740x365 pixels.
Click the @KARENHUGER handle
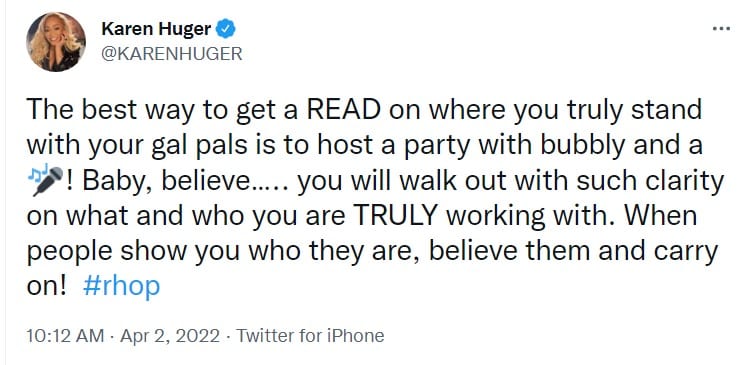172,54
